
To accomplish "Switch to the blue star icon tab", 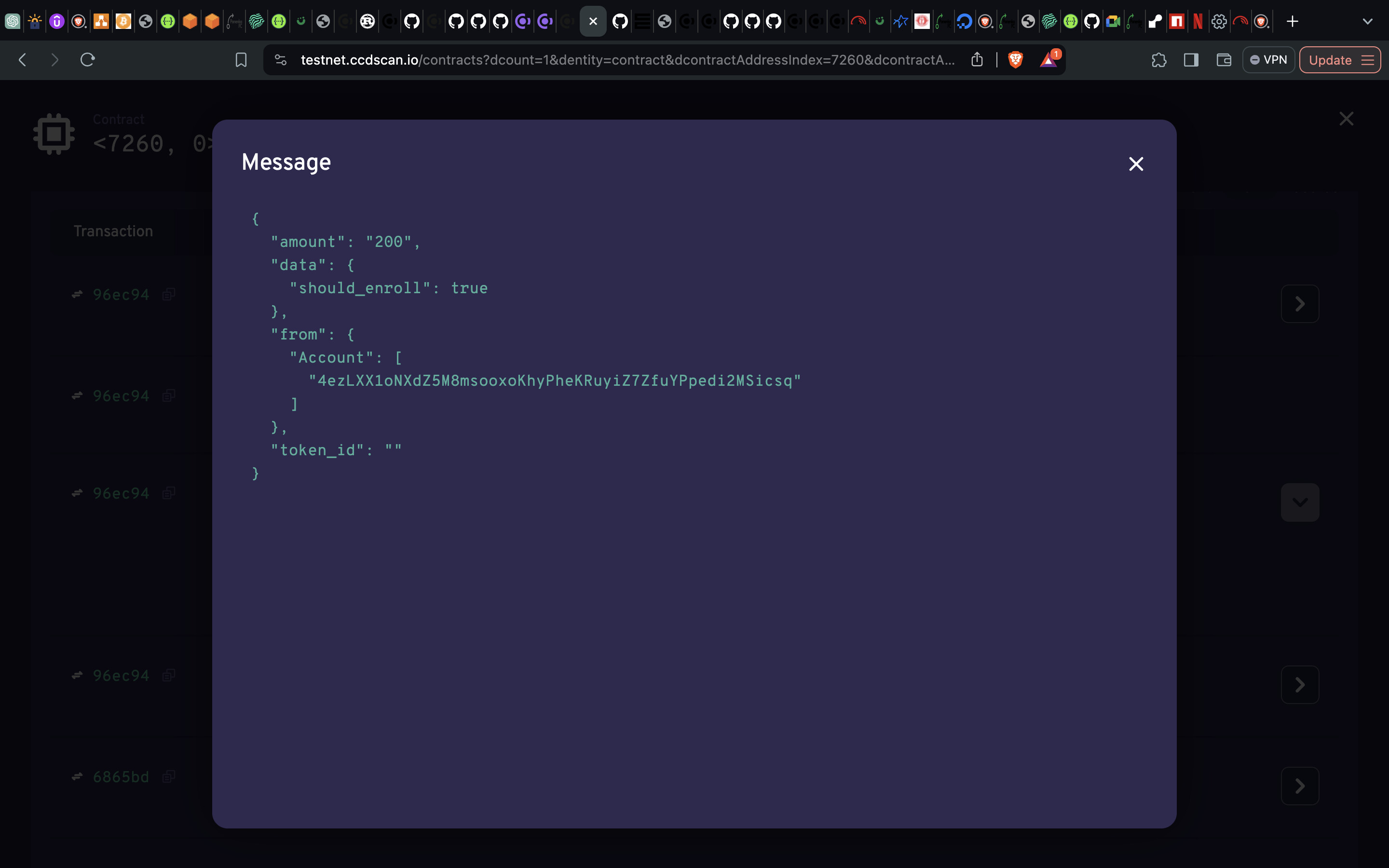I will pos(900,22).
